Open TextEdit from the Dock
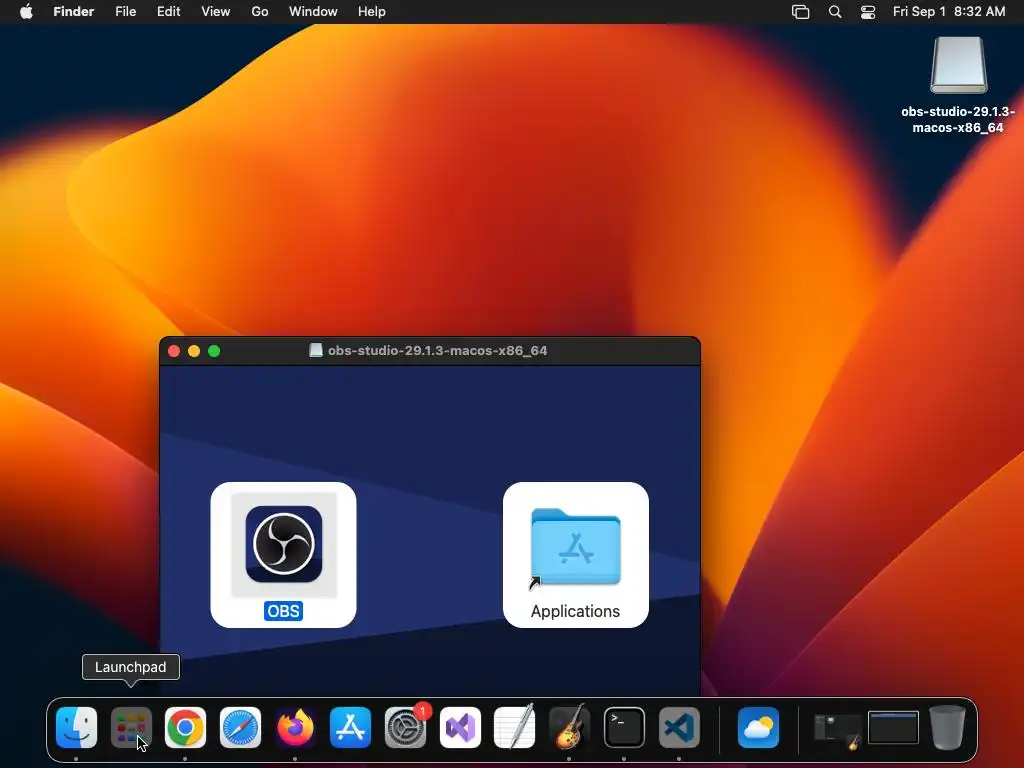Screen dimensions: 1024x768 (x=515, y=728)
